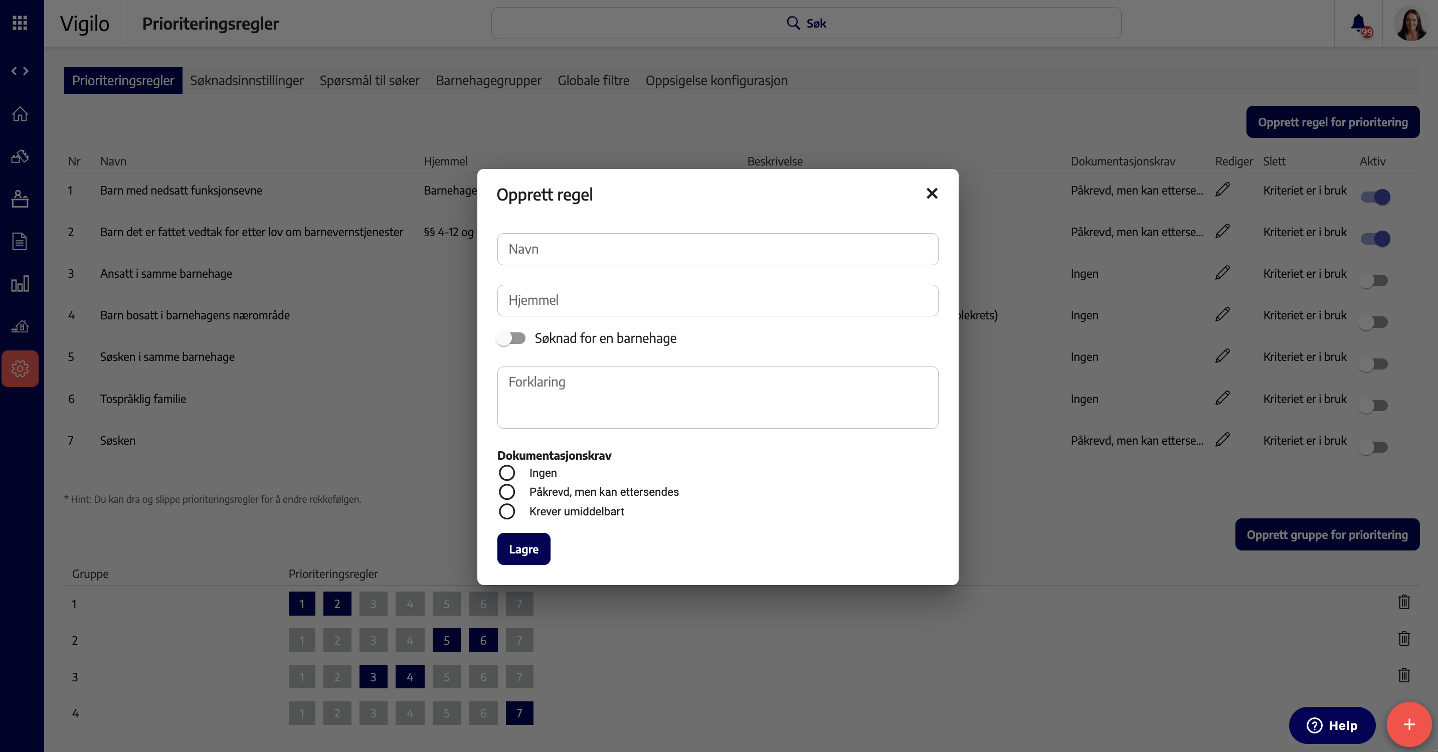The height and width of the screenshot is (752, 1438).
Task: Open Globale filtre tab
Action: [x=594, y=81]
